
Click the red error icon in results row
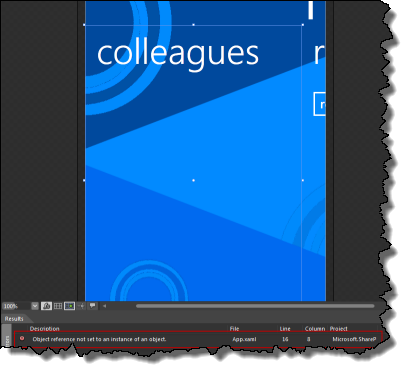22,338
